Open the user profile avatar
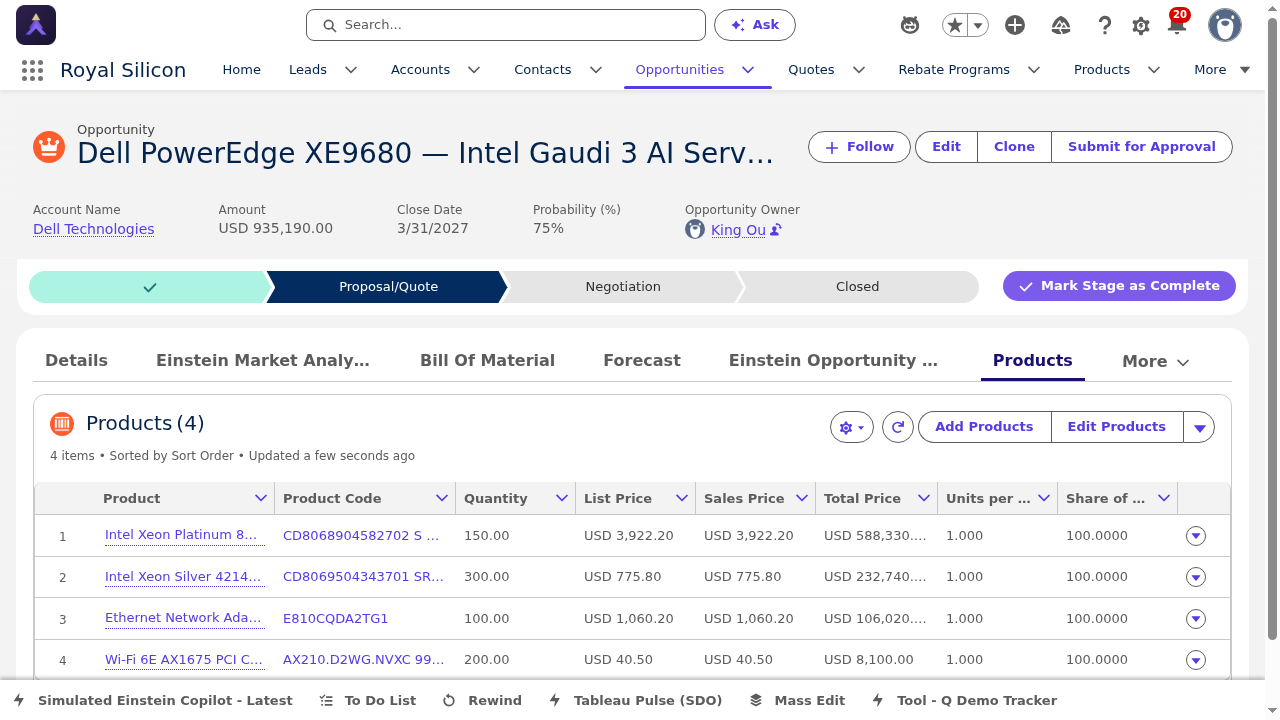Viewport: 1280px width, 720px height. 1225,25
